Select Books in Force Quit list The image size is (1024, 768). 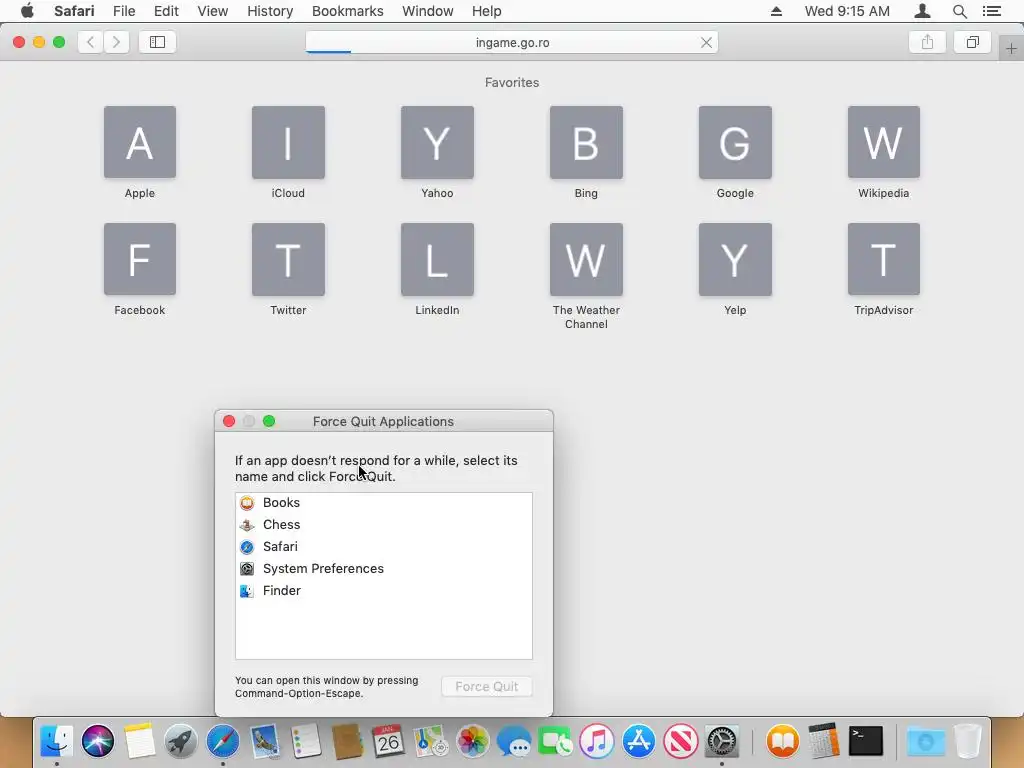pyautogui.click(x=384, y=503)
